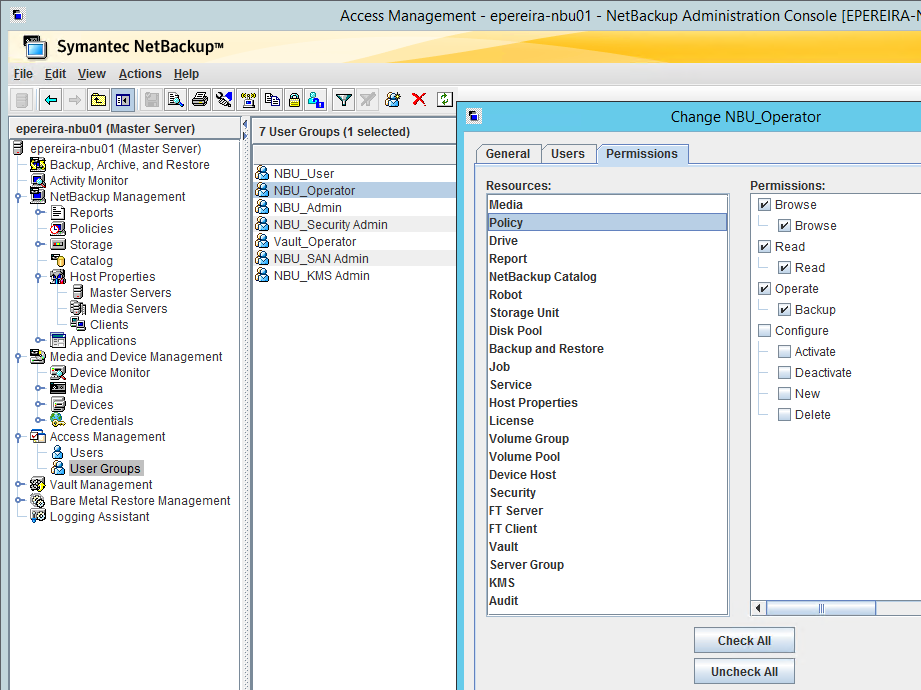Click the green Refresh icon
Screen dimensions: 921x690
click(x=445, y=99)
